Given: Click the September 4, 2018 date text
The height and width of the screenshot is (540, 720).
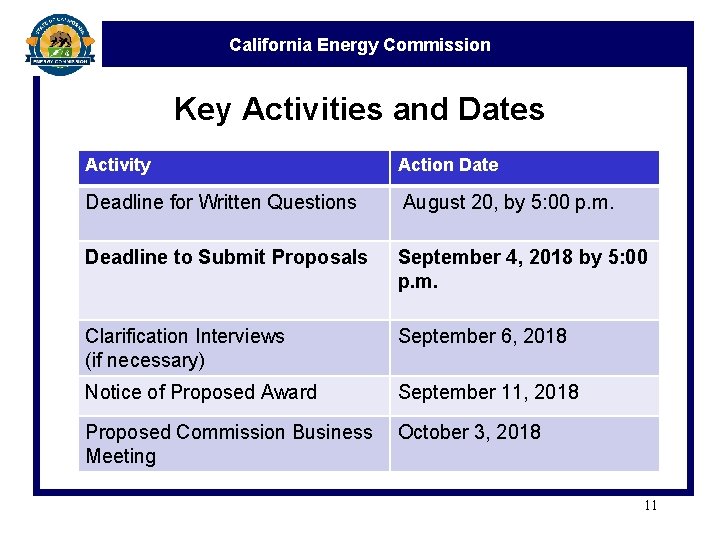Looking at the screenshot, I should tap(523, 257).
